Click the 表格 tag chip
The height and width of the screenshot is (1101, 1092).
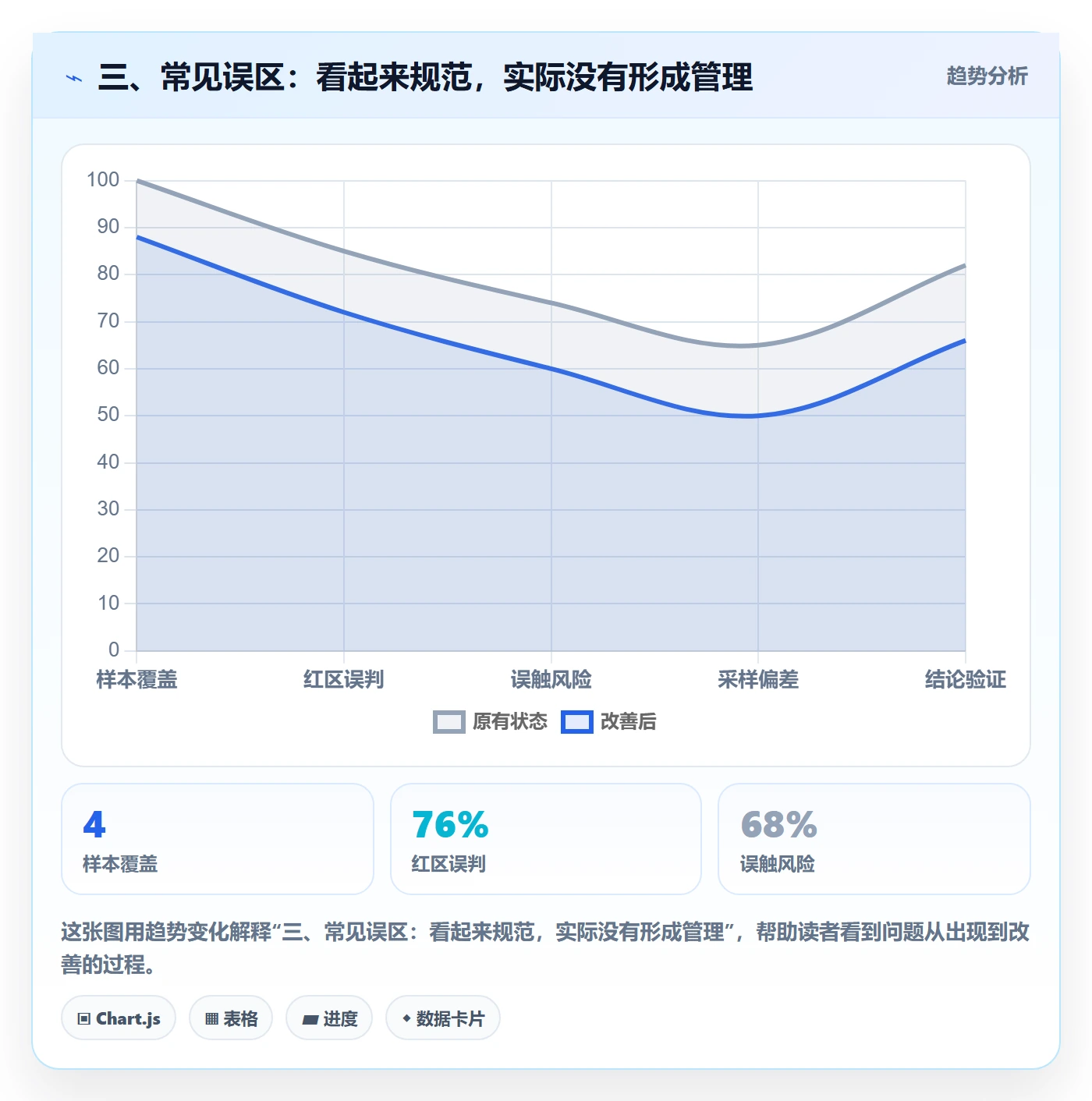[231, 1018]
